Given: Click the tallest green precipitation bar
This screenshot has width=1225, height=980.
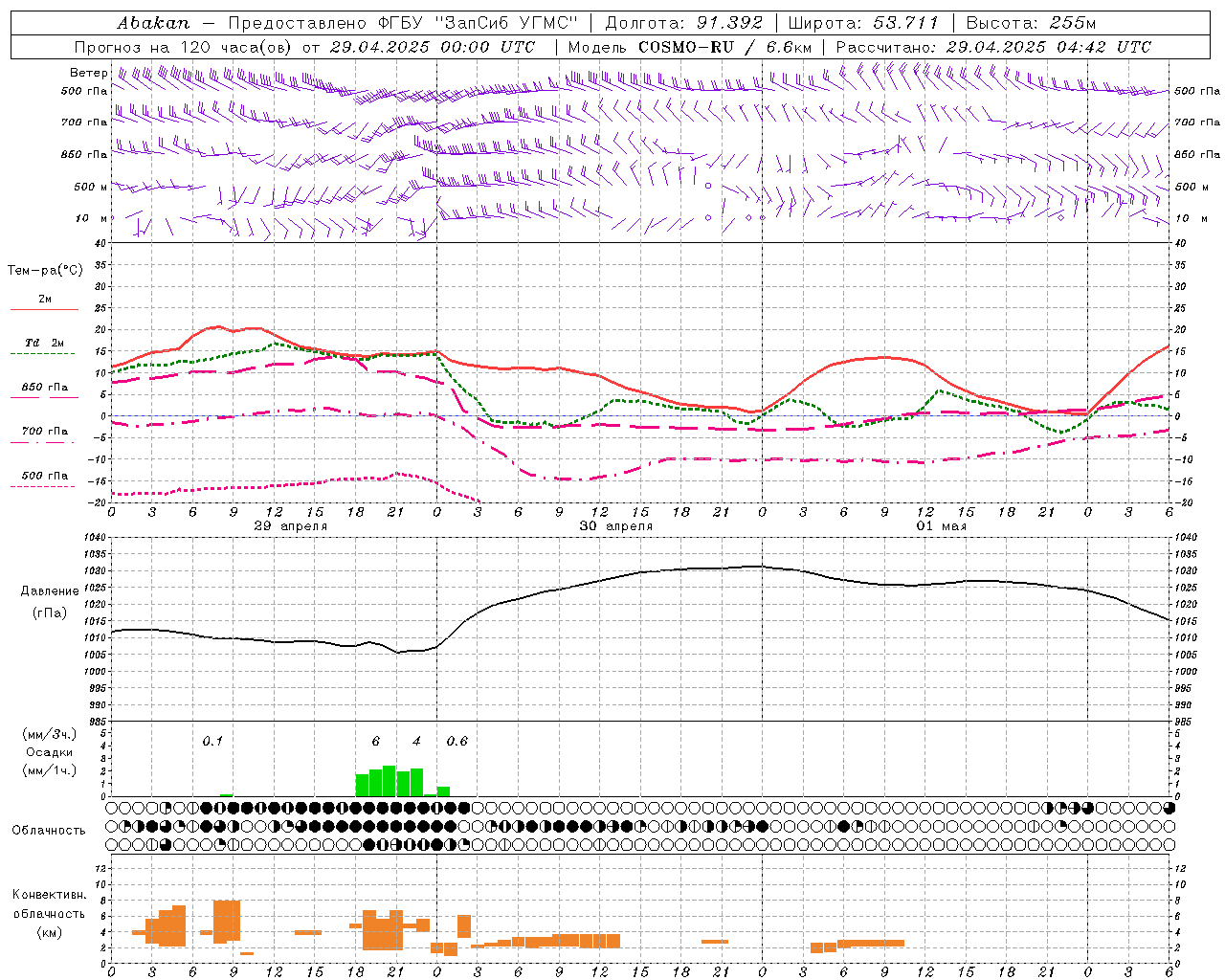Looking at the screenshot, I should (x=390, y=781).
